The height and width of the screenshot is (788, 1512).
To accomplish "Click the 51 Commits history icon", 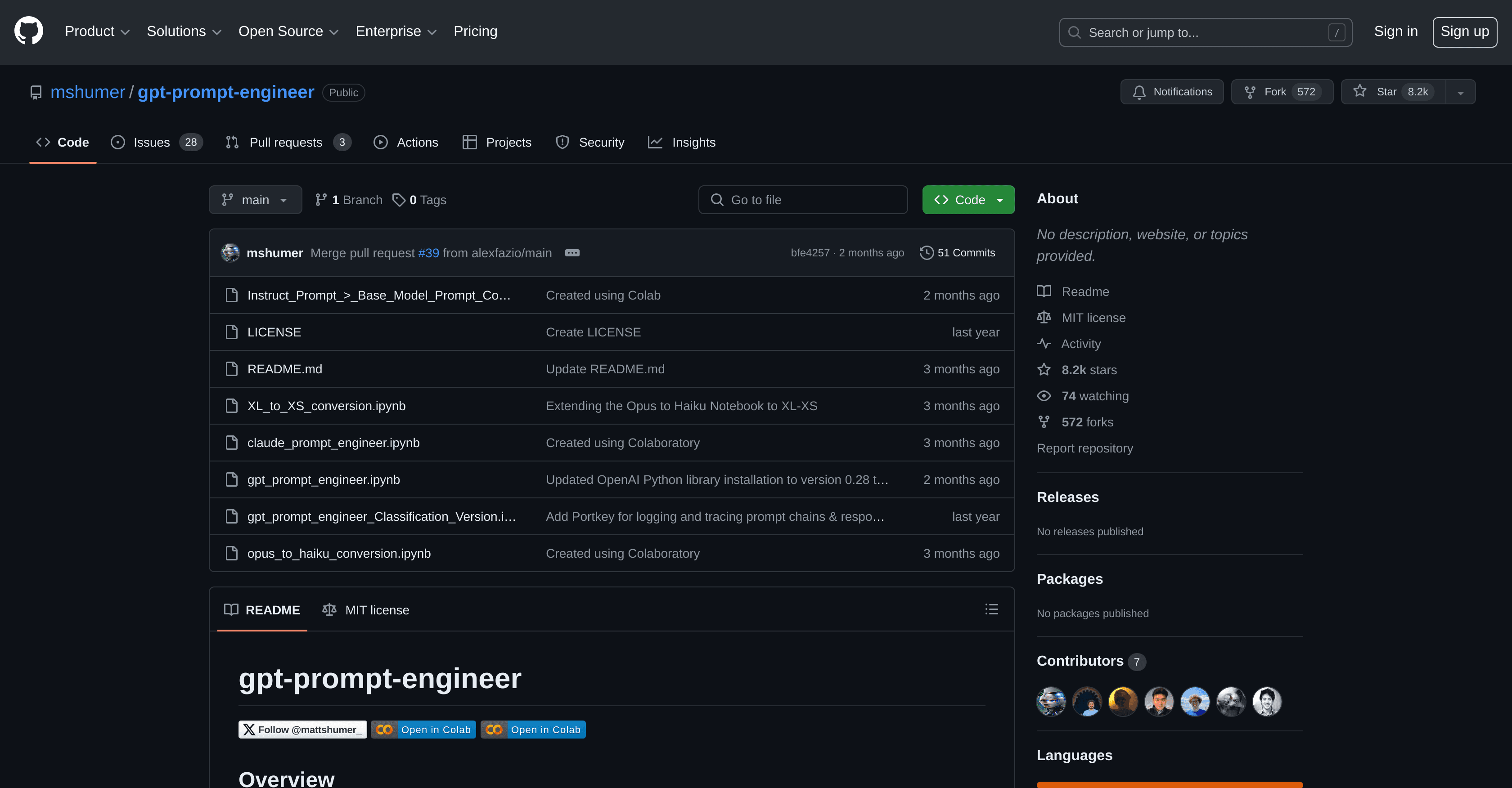I will pyautogui.click(x=926, y=253).
